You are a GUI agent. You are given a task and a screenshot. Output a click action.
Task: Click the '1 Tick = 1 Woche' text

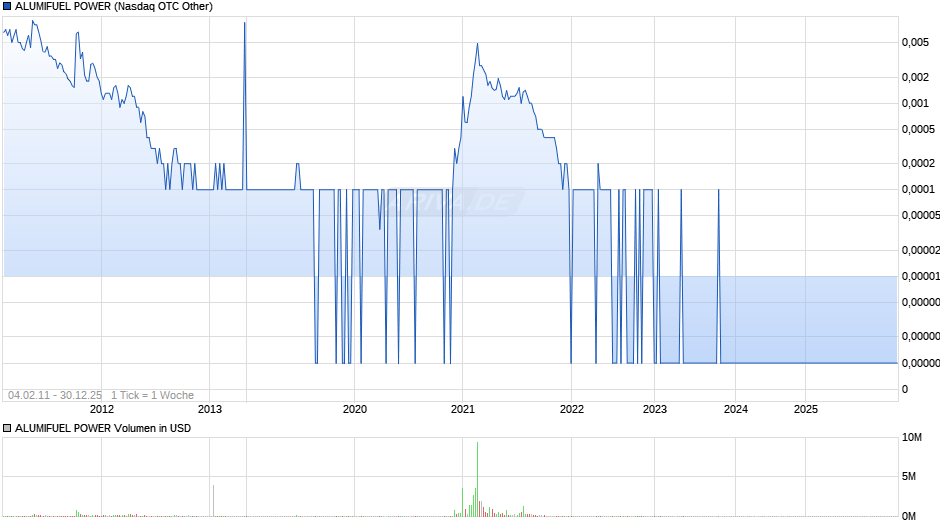152,395
